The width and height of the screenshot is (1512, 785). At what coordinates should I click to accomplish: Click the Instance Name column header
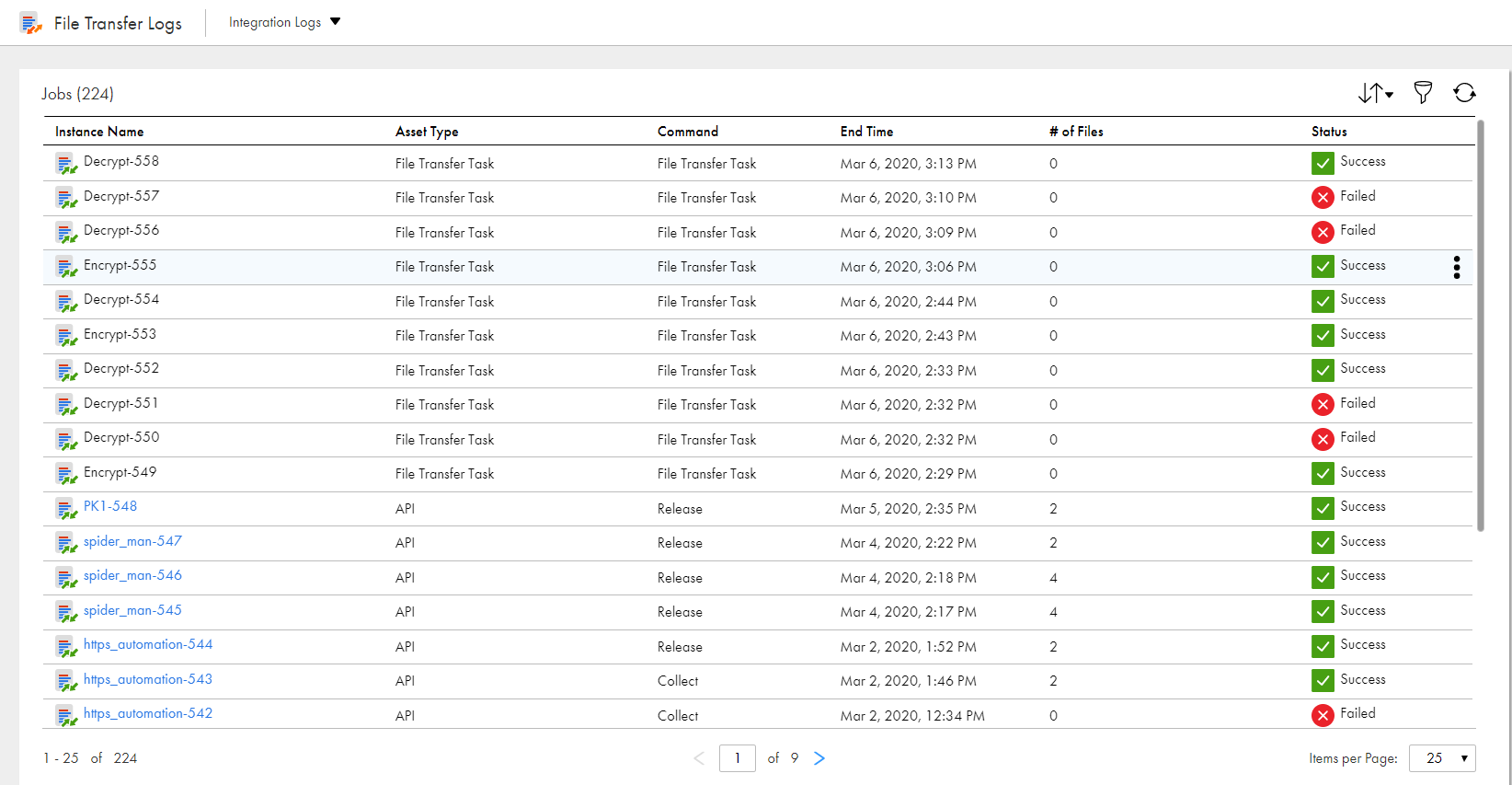pyautogui.click(x=99, y=132)
